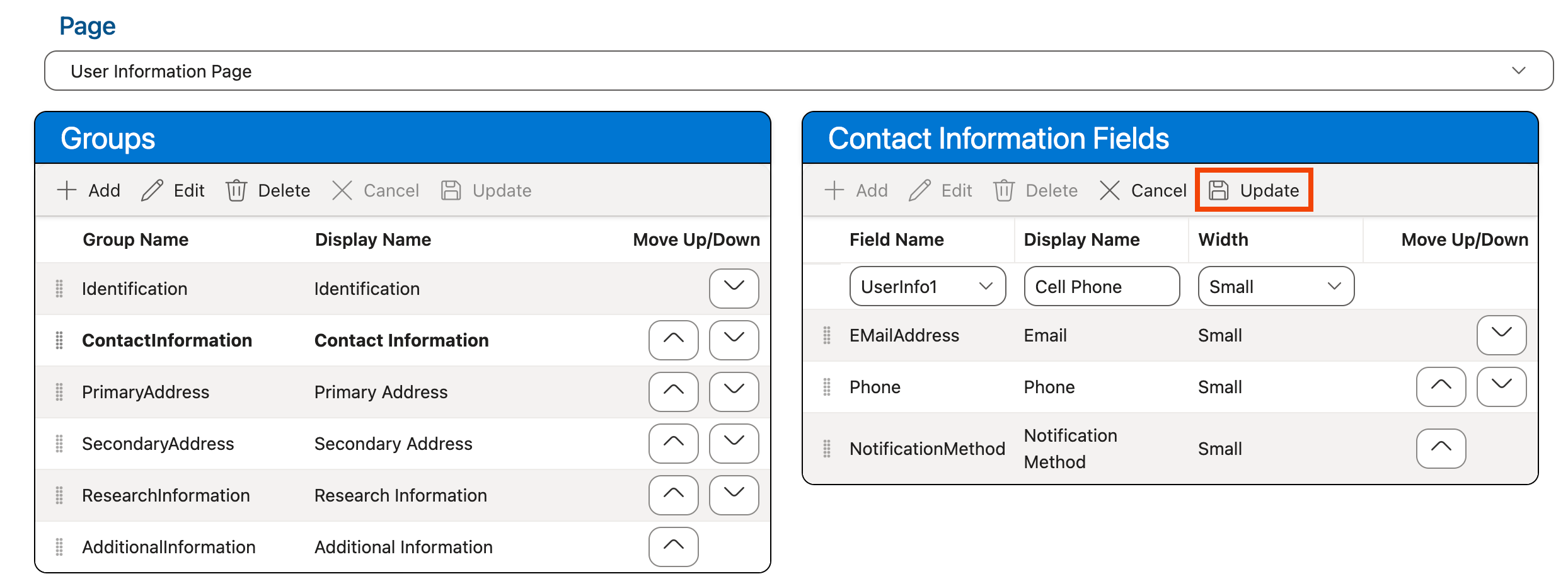Move the NotificationMethod field up
Viewport: 1568px width, 586px height.
point(1441,448)
